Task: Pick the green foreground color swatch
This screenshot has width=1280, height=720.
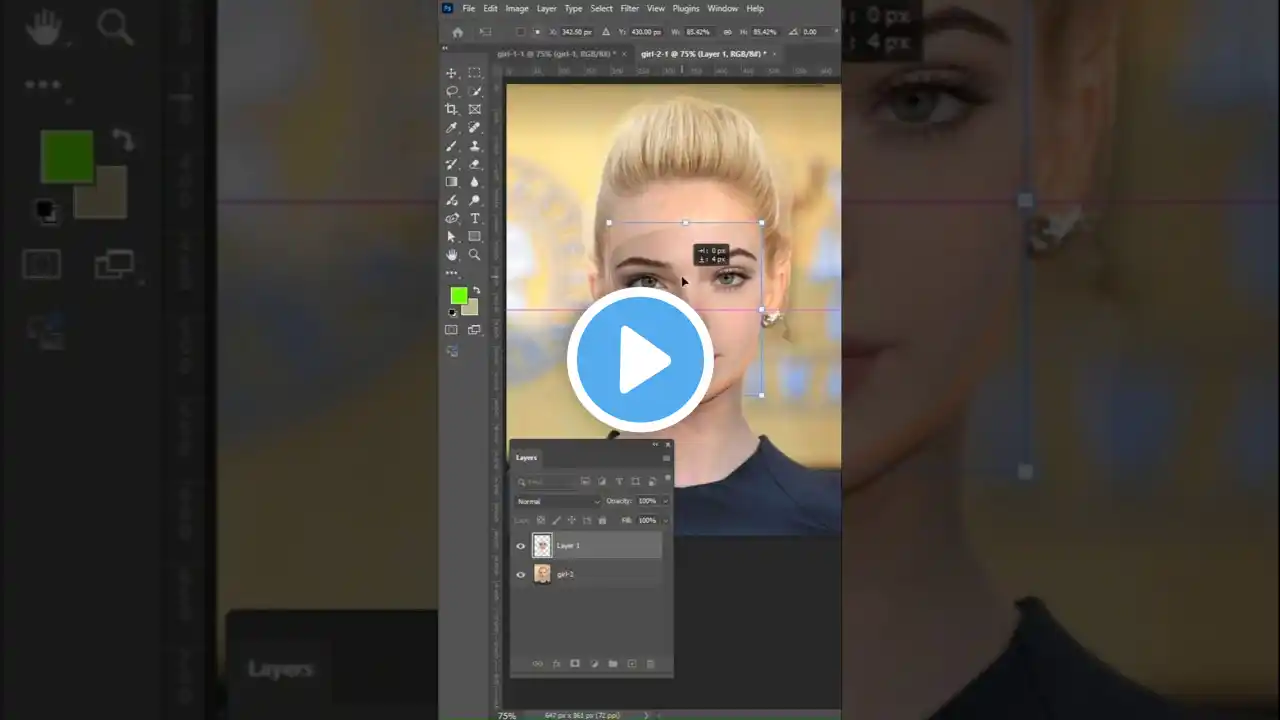Action: point(458,295)
